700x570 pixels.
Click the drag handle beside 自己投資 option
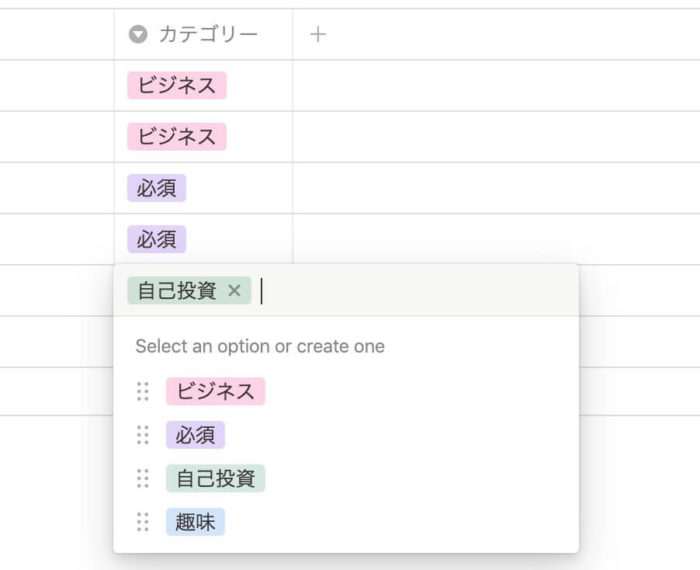[x=143, y=478]
